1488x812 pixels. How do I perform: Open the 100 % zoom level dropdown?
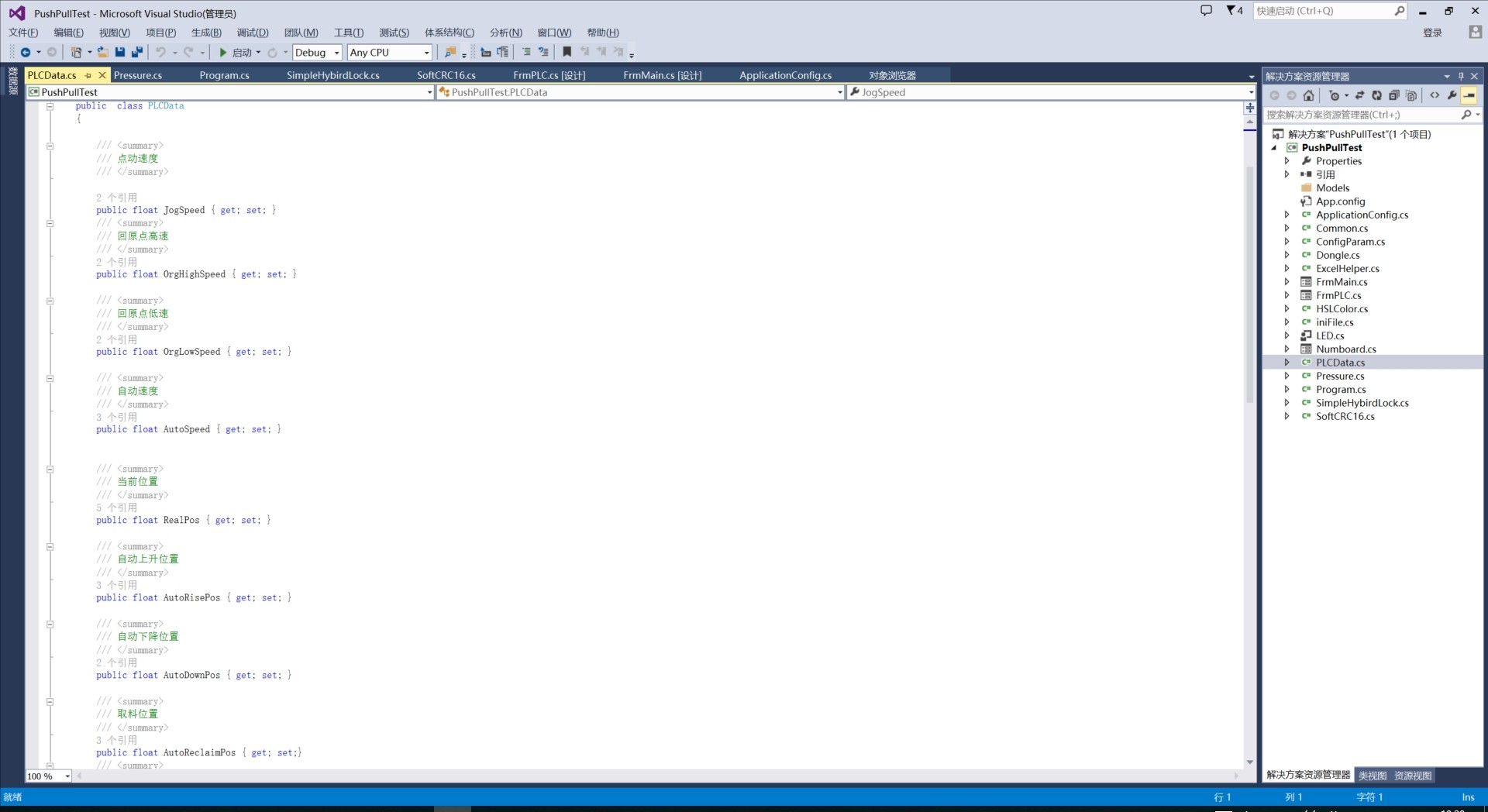[x=49, y=776]
